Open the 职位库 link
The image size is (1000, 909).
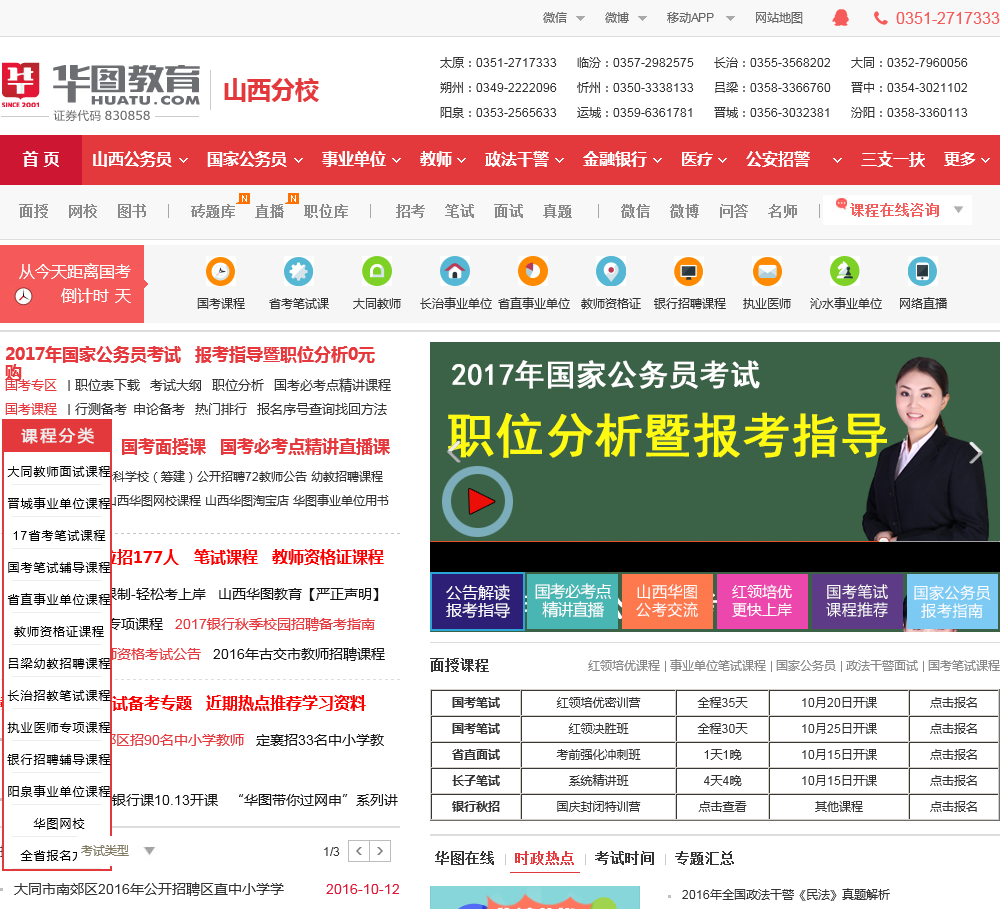point(326,211)
